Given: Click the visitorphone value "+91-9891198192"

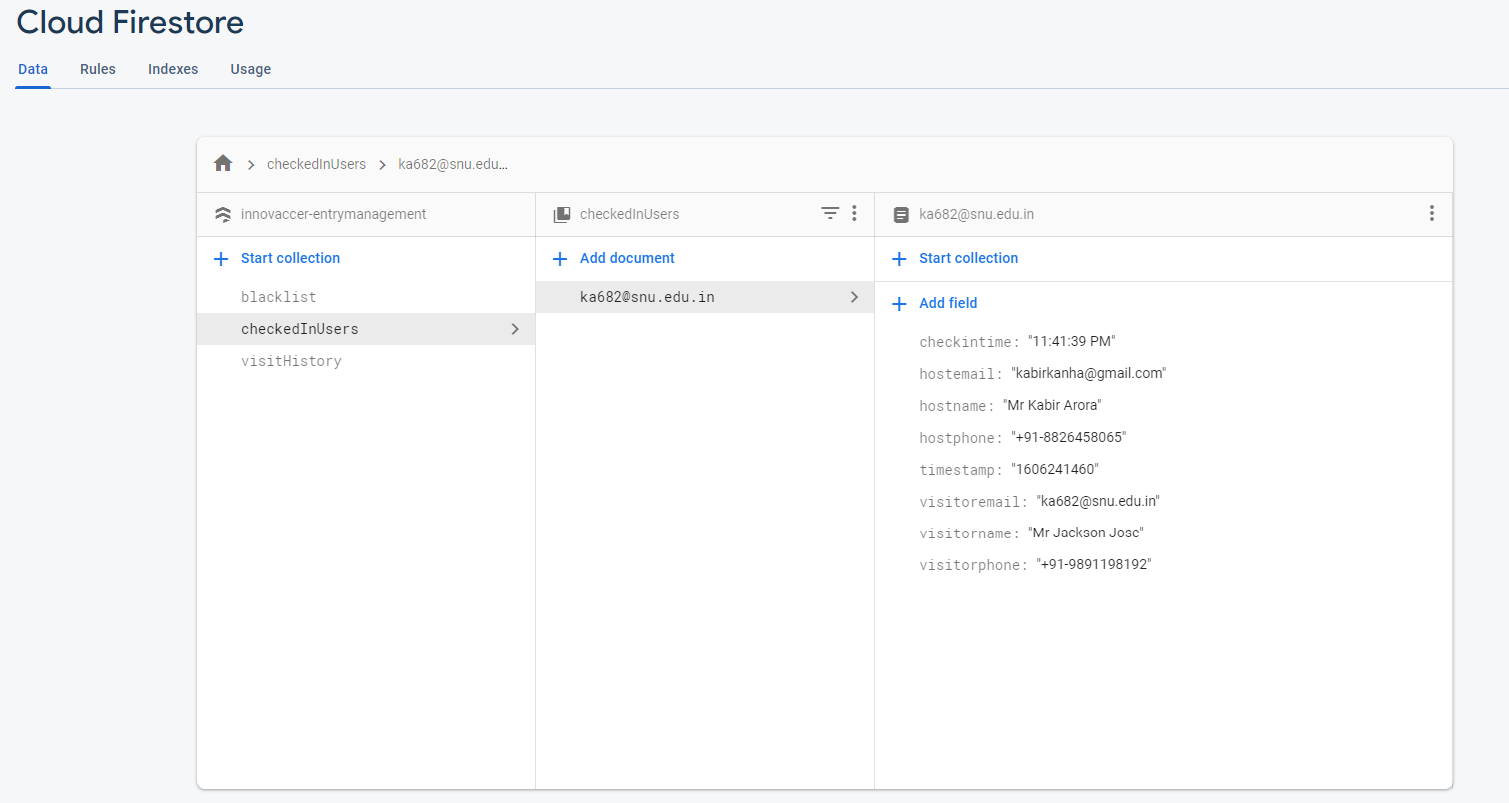Looking at the screenshot, I should point(1094,564).
